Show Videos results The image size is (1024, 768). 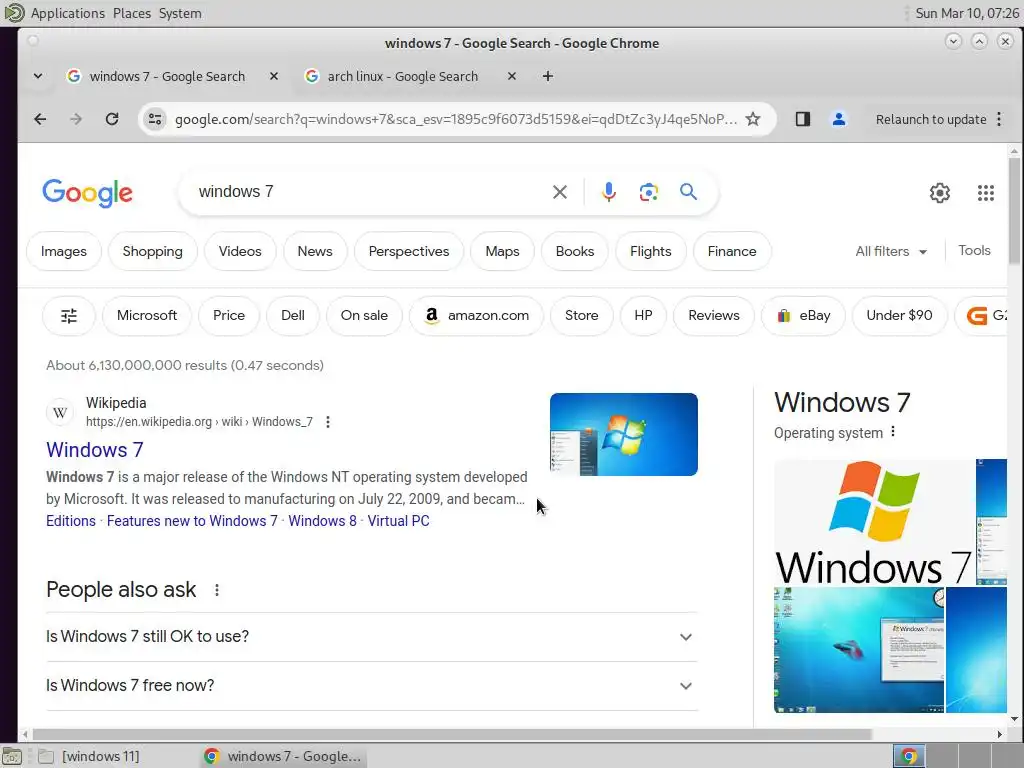[x=240, y=251]
